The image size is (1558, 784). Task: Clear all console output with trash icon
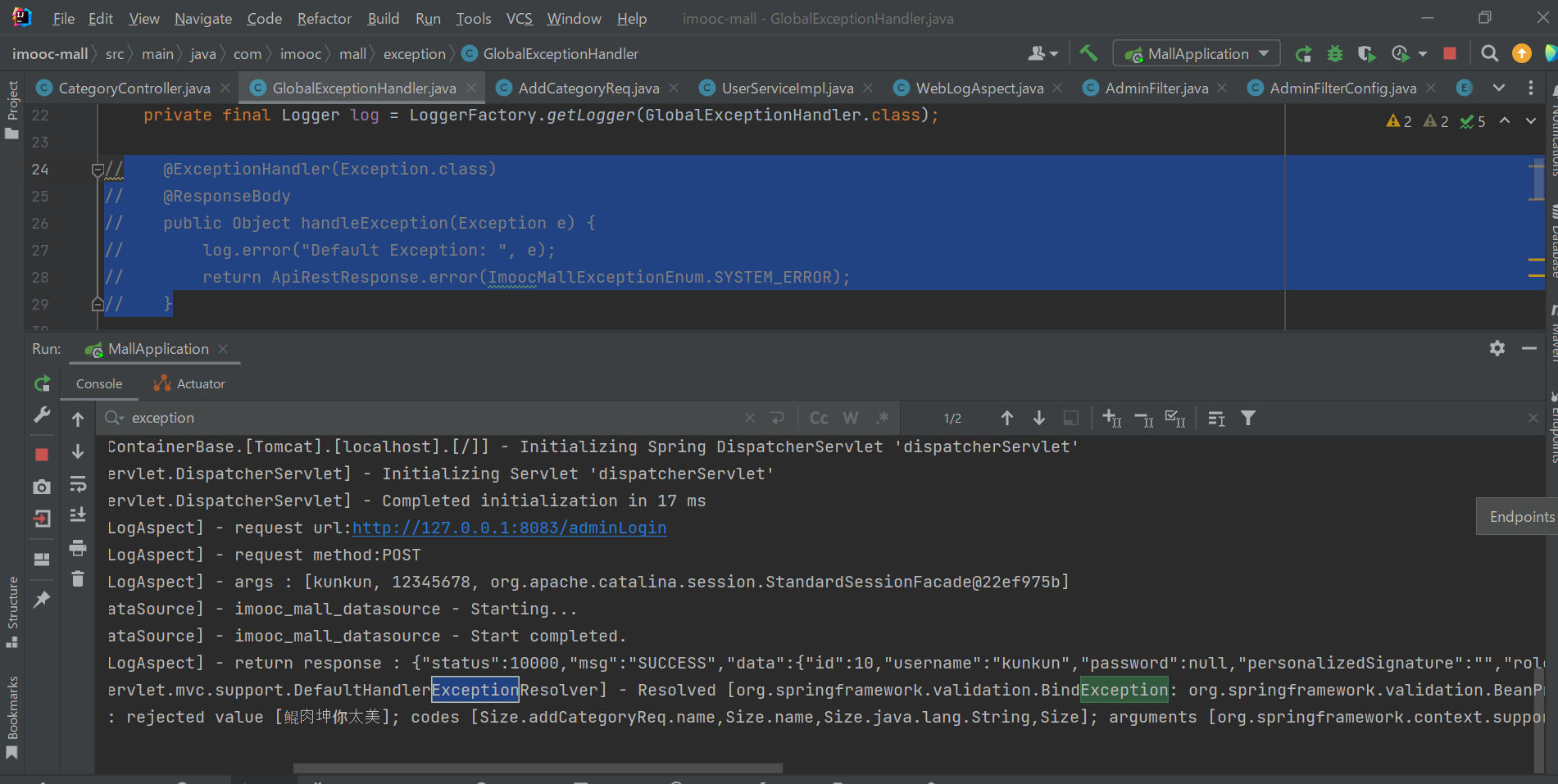[x=78, y=579]
